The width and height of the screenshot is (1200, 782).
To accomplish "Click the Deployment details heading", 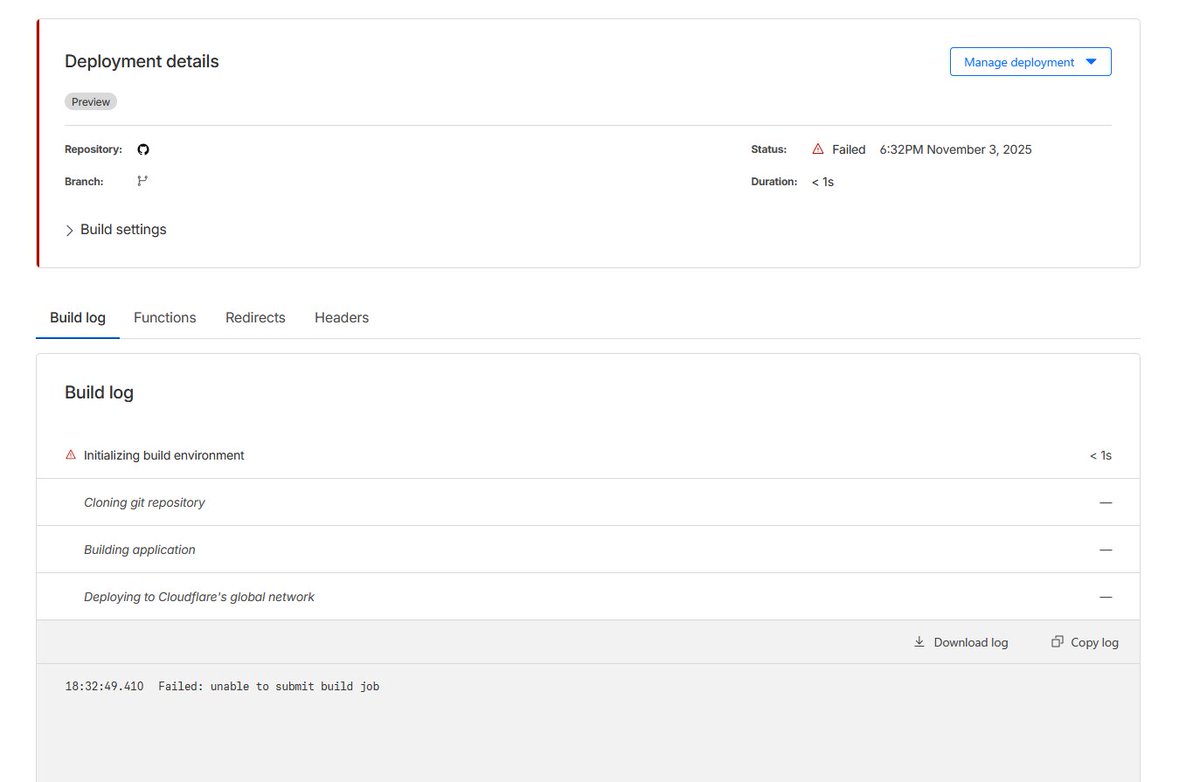I will point(142,61).
